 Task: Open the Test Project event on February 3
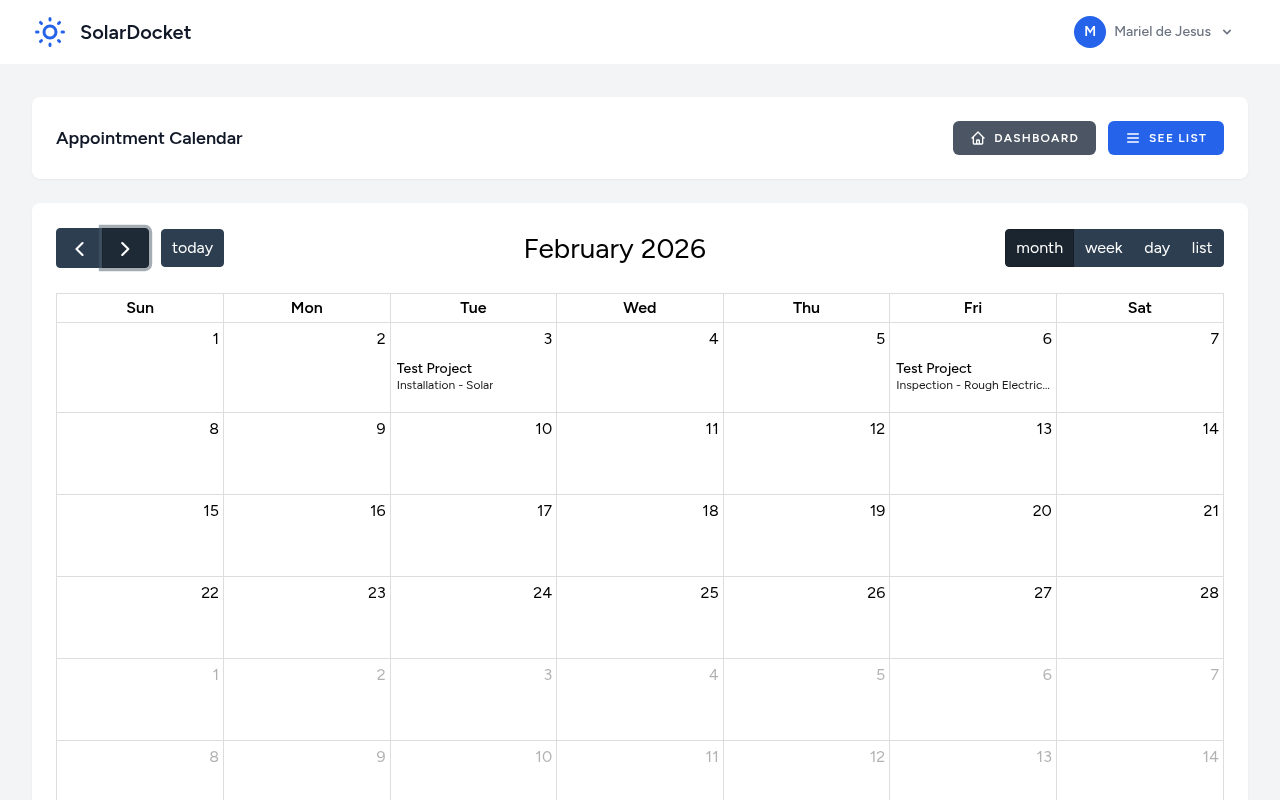tap(445, 376)
